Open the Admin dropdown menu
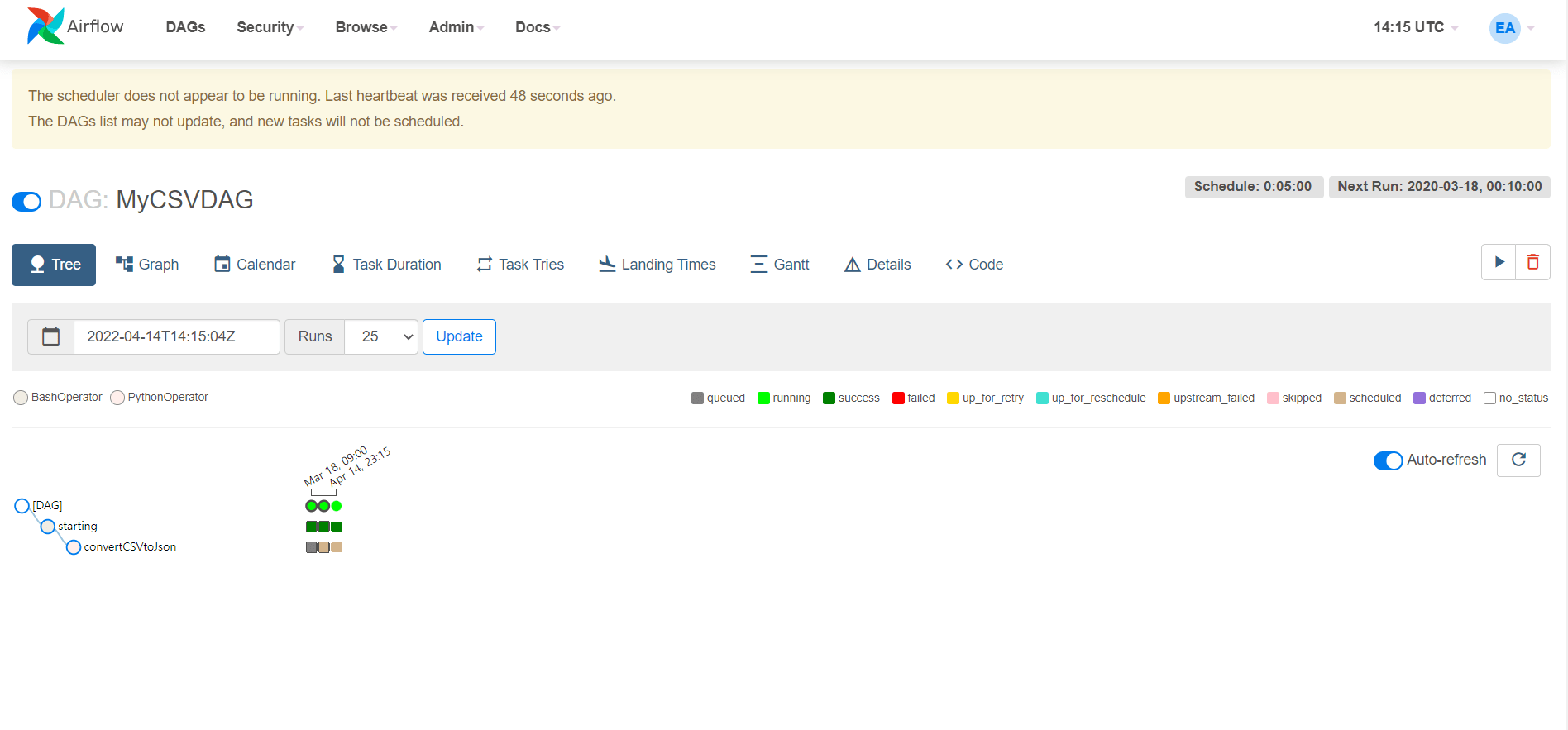 (x=457, y=27)
